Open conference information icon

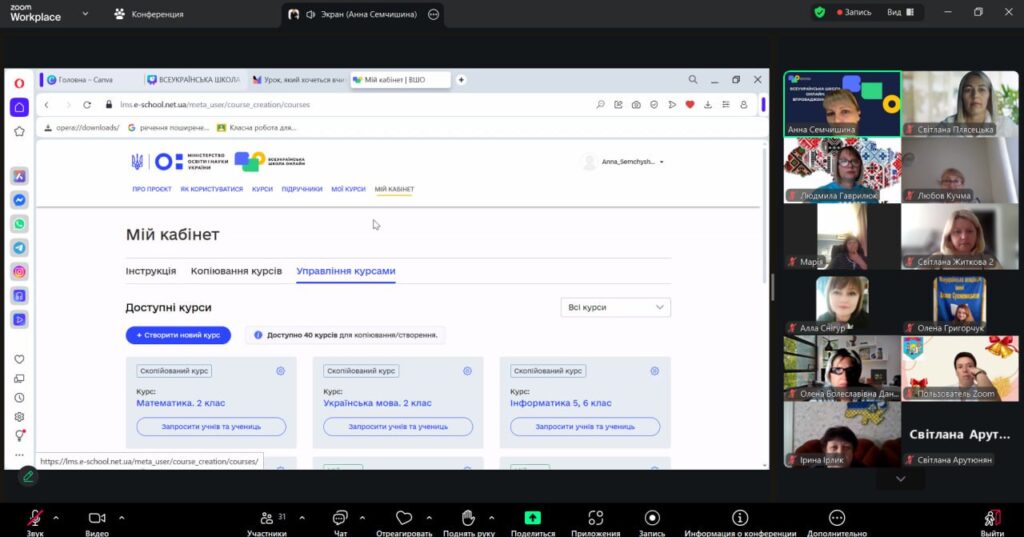(x=739, y=518)
